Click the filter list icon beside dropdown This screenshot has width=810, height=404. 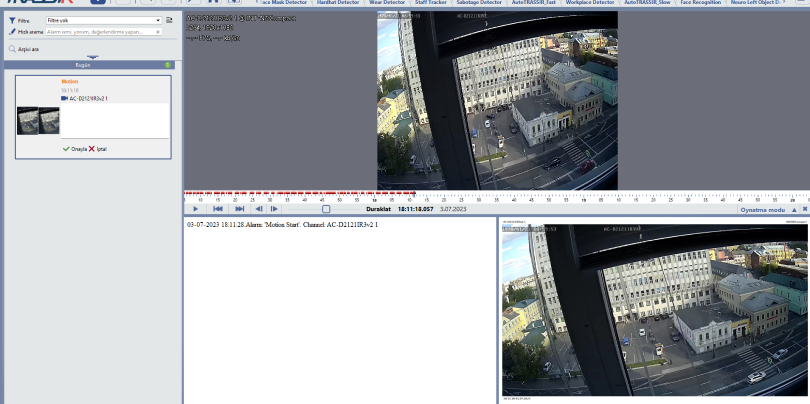pos(169,21)
